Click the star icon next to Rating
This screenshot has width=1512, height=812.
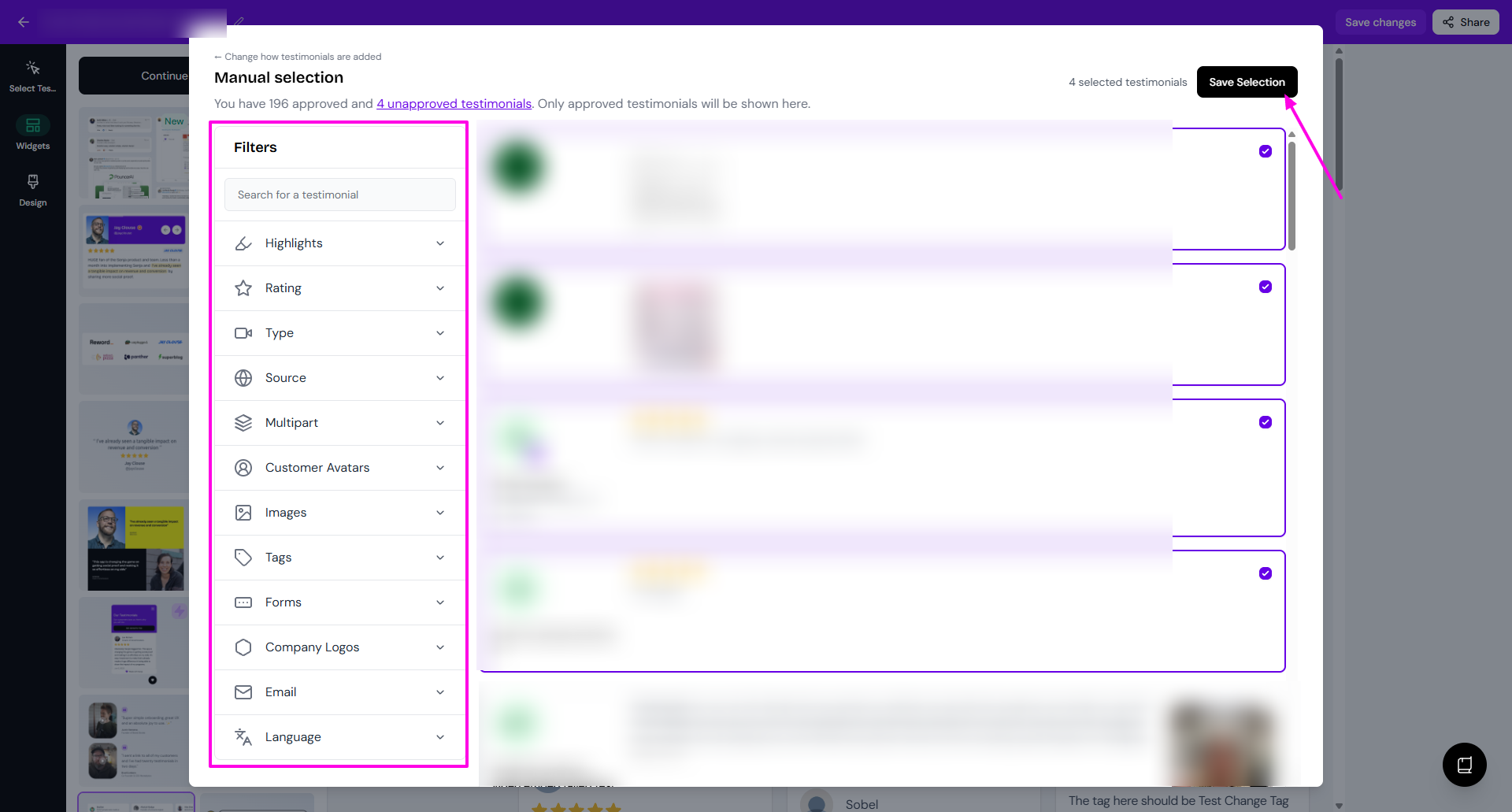coord(243,288)
